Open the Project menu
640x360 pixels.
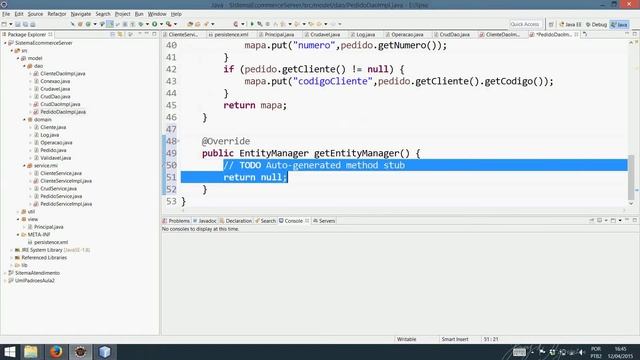(122, 14)
